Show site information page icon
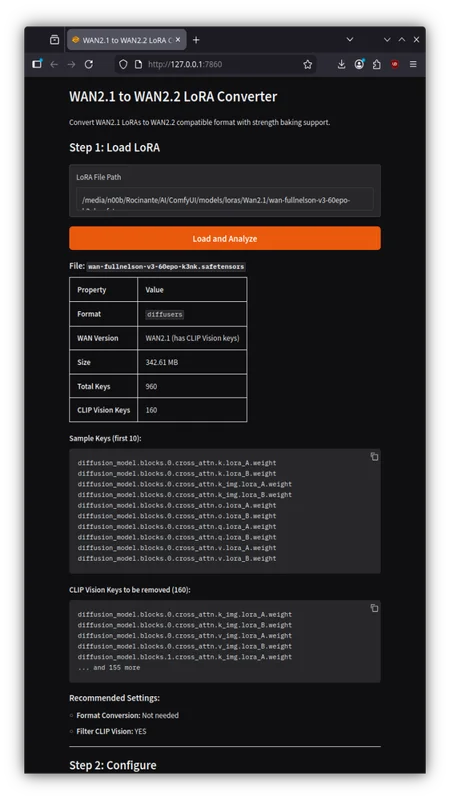This screenshot has height=800, width=450. [x=138, y=64]
